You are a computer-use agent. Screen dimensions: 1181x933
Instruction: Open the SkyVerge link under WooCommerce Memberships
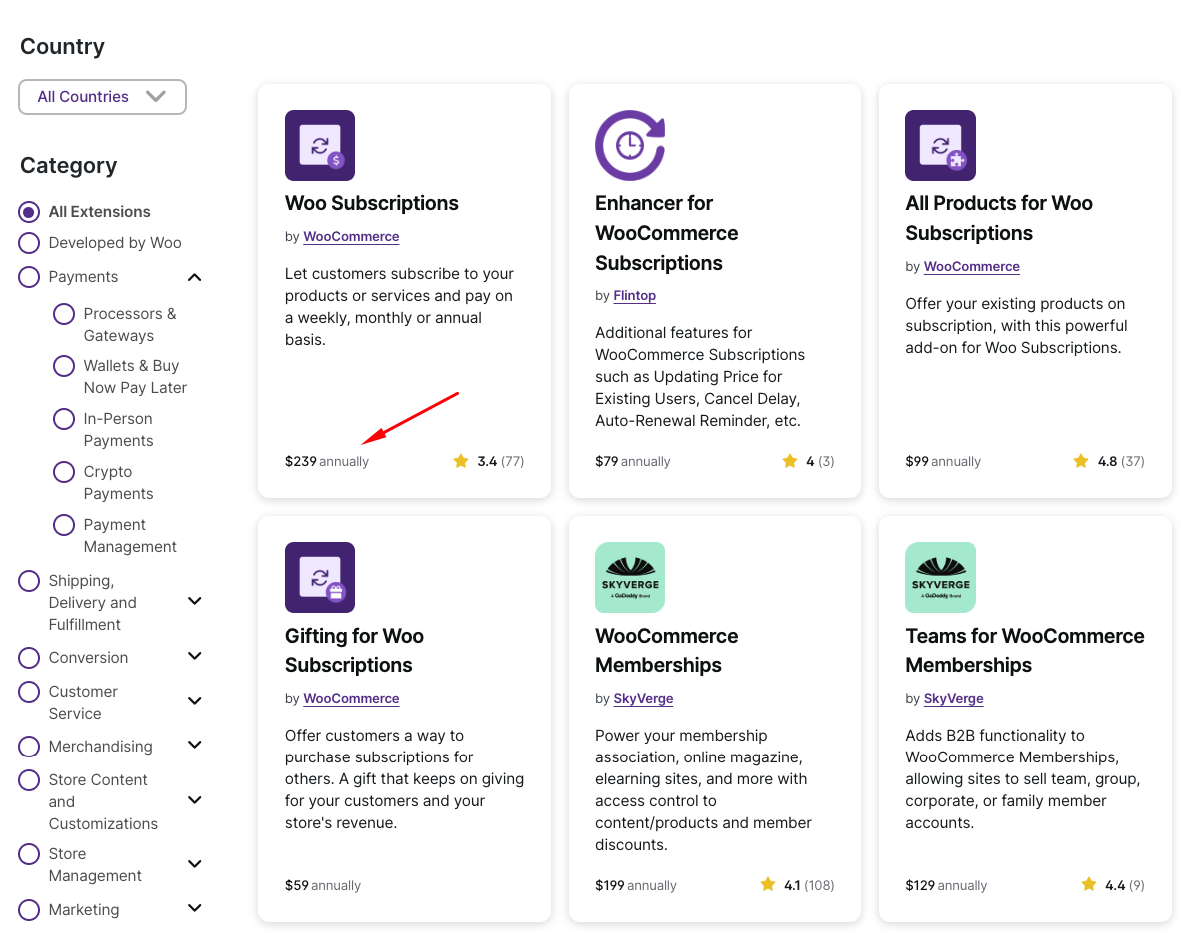643,699
